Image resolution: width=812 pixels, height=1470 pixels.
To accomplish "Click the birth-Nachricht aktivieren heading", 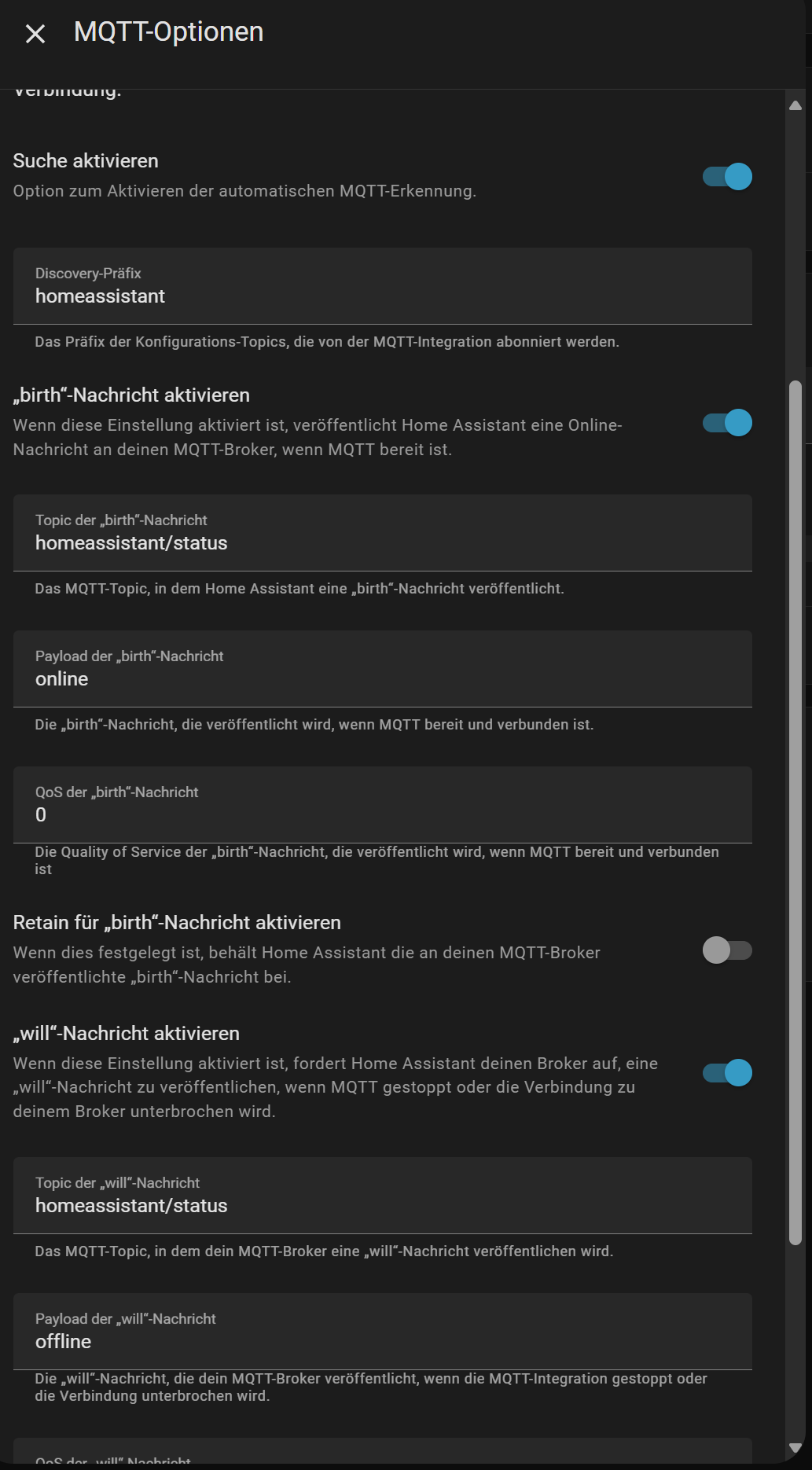I will [x=131, y=395].
